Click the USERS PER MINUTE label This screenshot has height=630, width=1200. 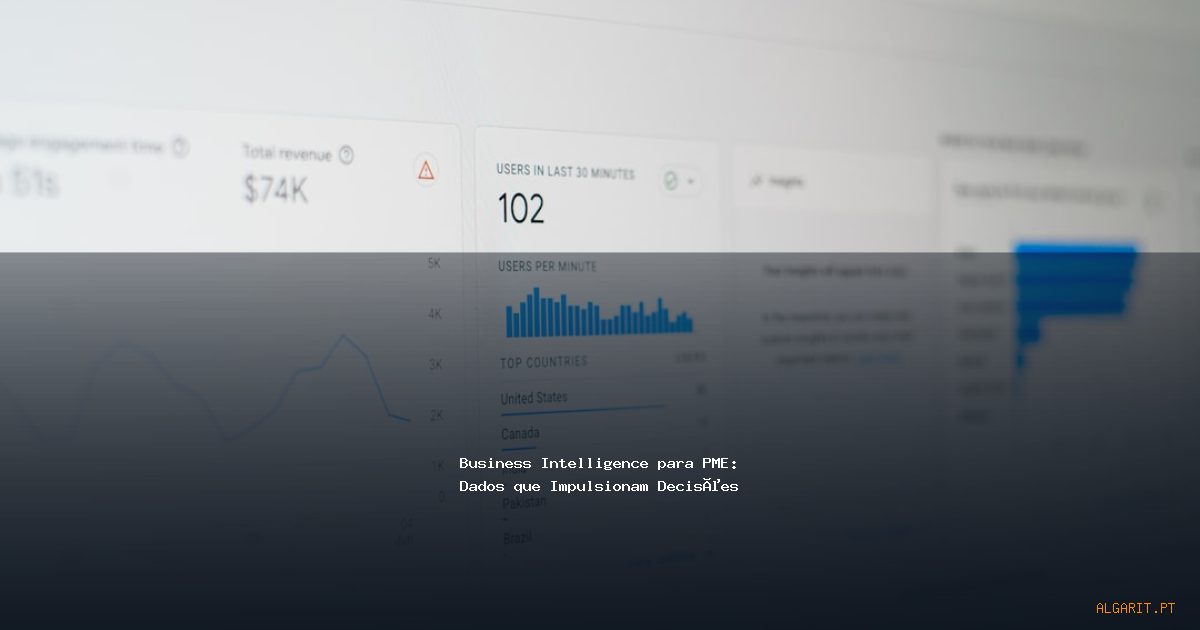tap(547, 267)
